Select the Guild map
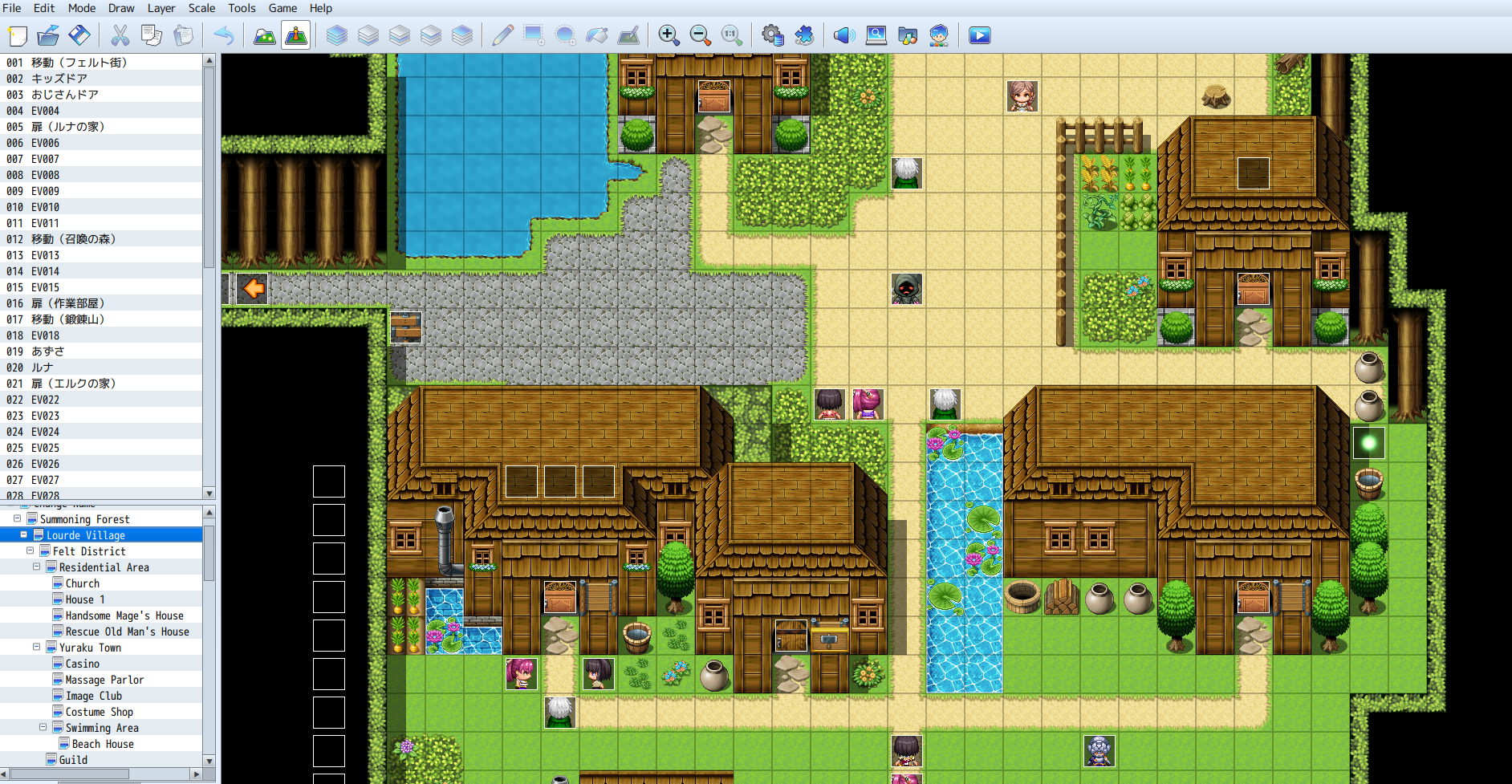This screenshot has width=1512, height=784. click(x=73, y=760)
